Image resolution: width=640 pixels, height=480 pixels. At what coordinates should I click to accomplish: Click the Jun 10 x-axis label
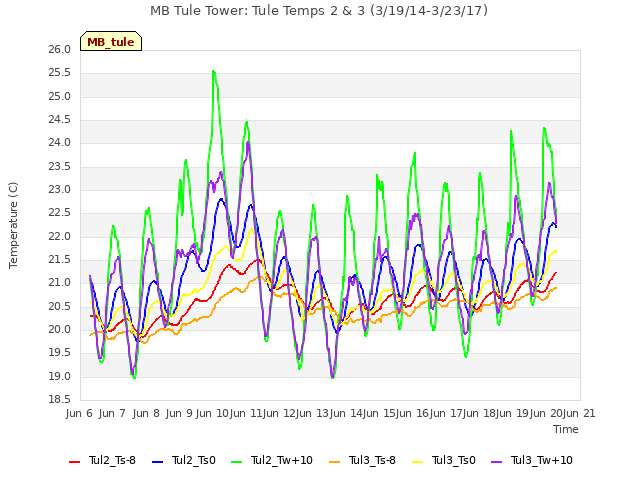pyautogui.click(x=212, y=413)
